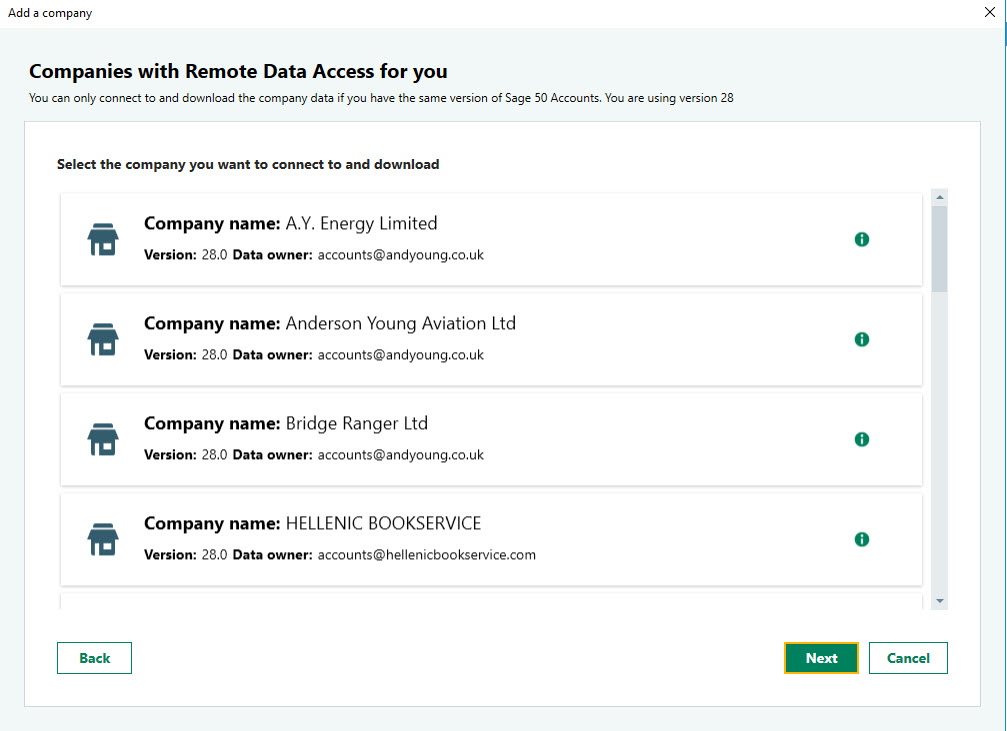The image size is (1007, 731).
Task: Select the A.Y. Energy Limited company name
Action: pos(361,223)
